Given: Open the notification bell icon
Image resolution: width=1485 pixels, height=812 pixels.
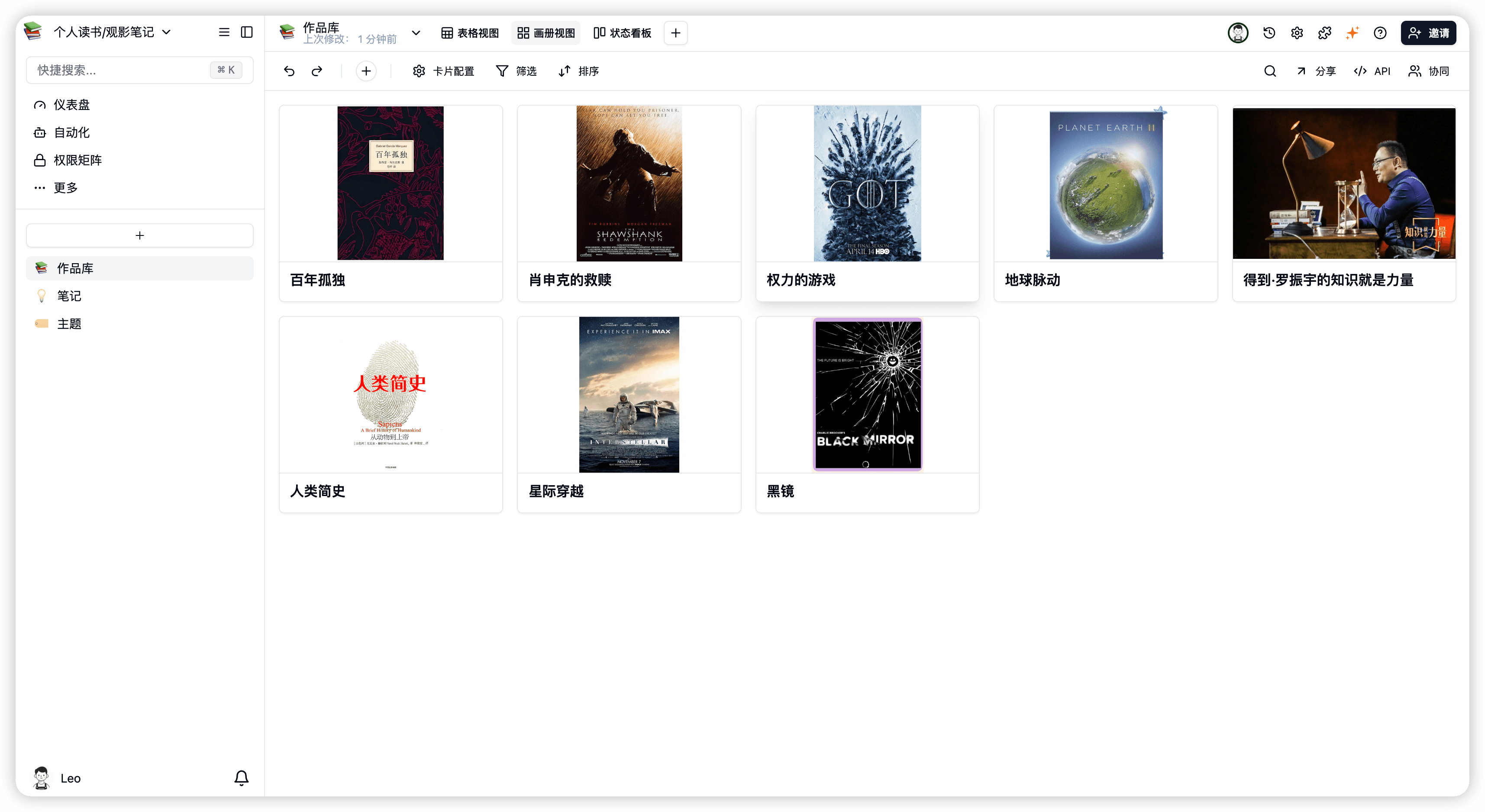Looking at the screenshot, I should point(241,778).
